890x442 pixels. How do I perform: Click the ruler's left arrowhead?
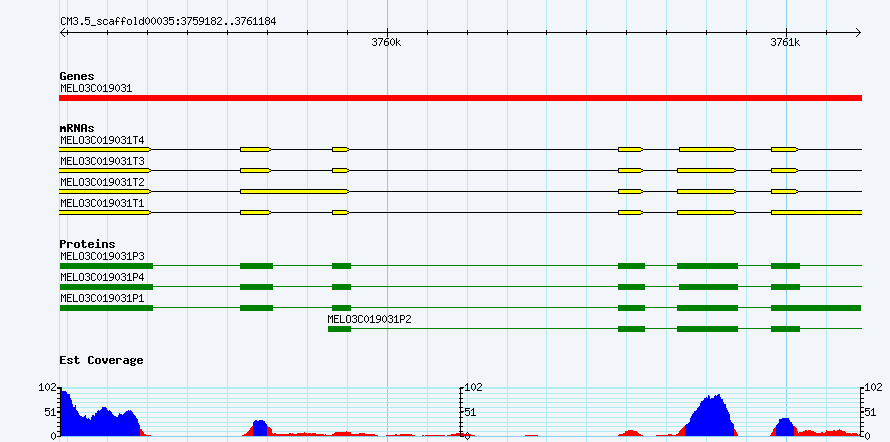[x=64, y=32]
